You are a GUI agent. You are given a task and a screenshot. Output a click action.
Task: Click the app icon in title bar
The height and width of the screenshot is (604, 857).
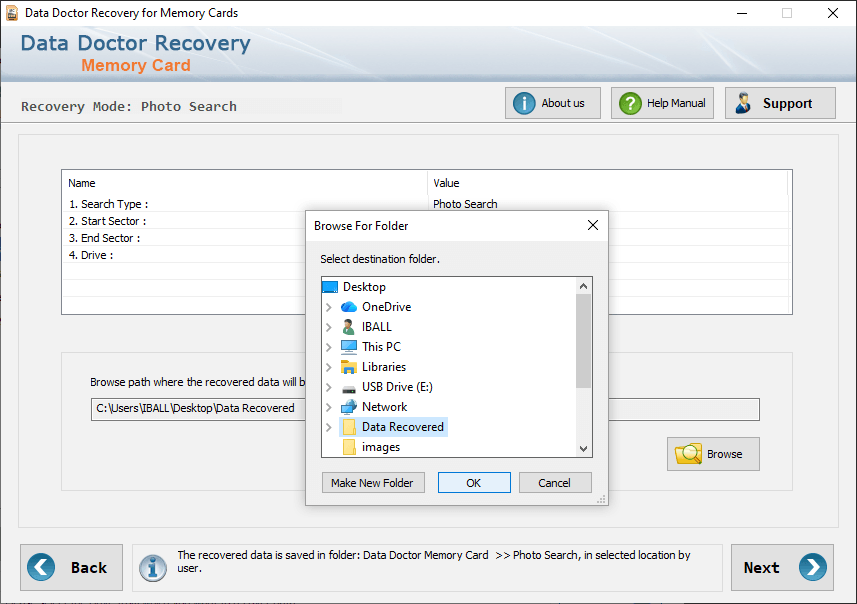pyautogui.click(x=12, y=13)
